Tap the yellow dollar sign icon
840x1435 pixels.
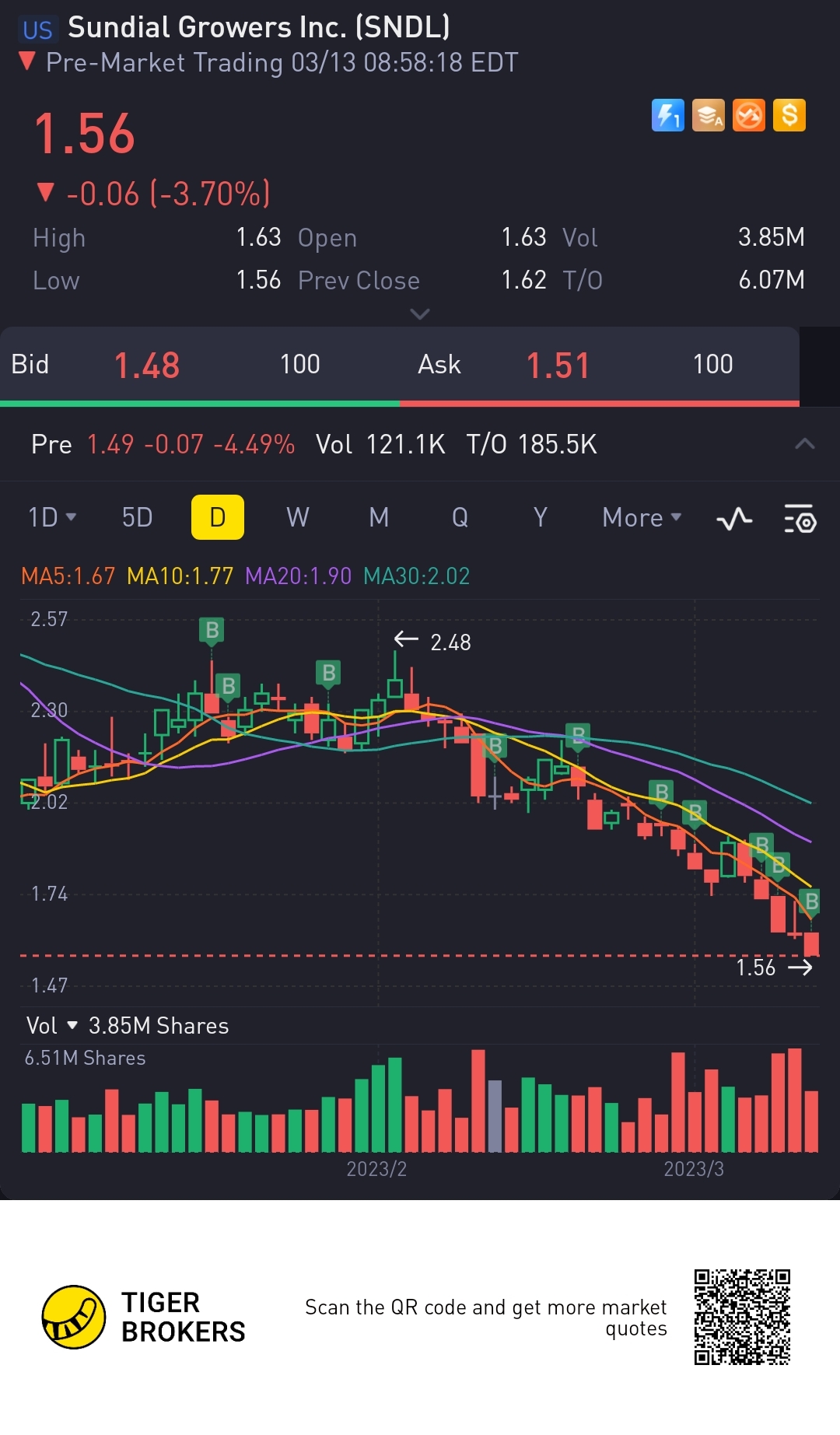789,116
